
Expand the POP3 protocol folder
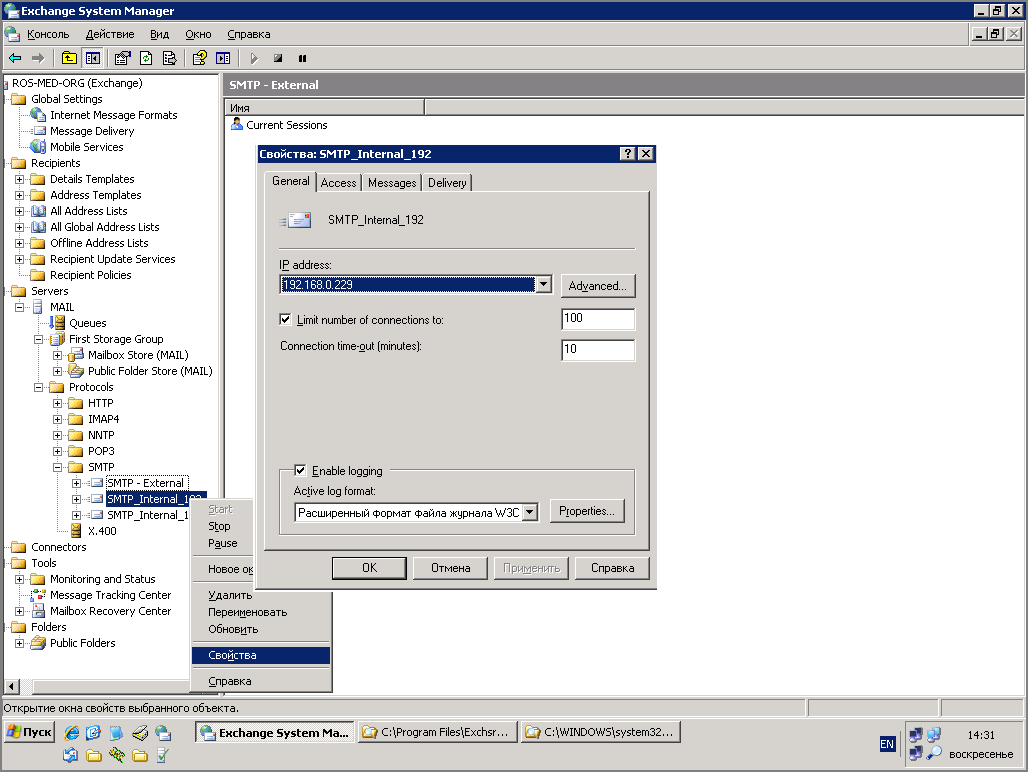click(x=58, y=452)
